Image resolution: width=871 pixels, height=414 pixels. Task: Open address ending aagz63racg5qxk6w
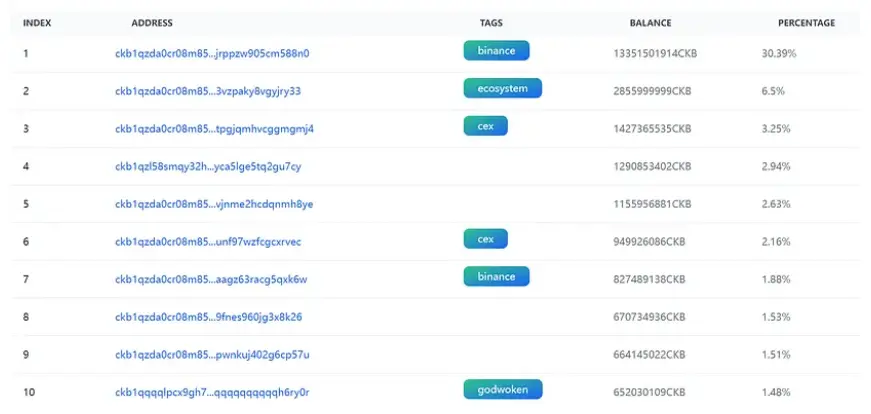pyautogui.click(x=211, y=279)
